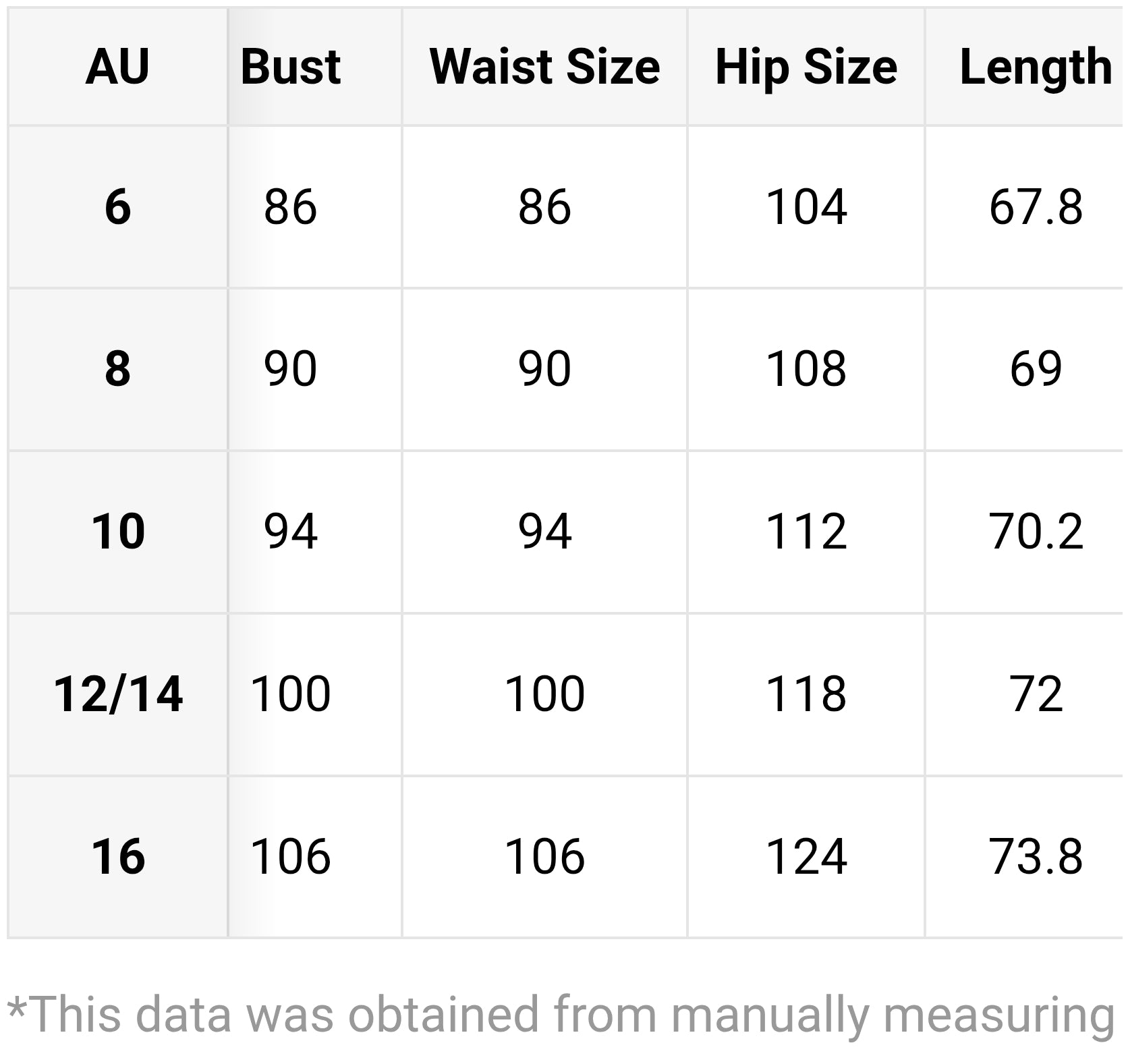Screen dimensions: 1128x1064
Task: Click the AU column header
Action: point(117,67)
